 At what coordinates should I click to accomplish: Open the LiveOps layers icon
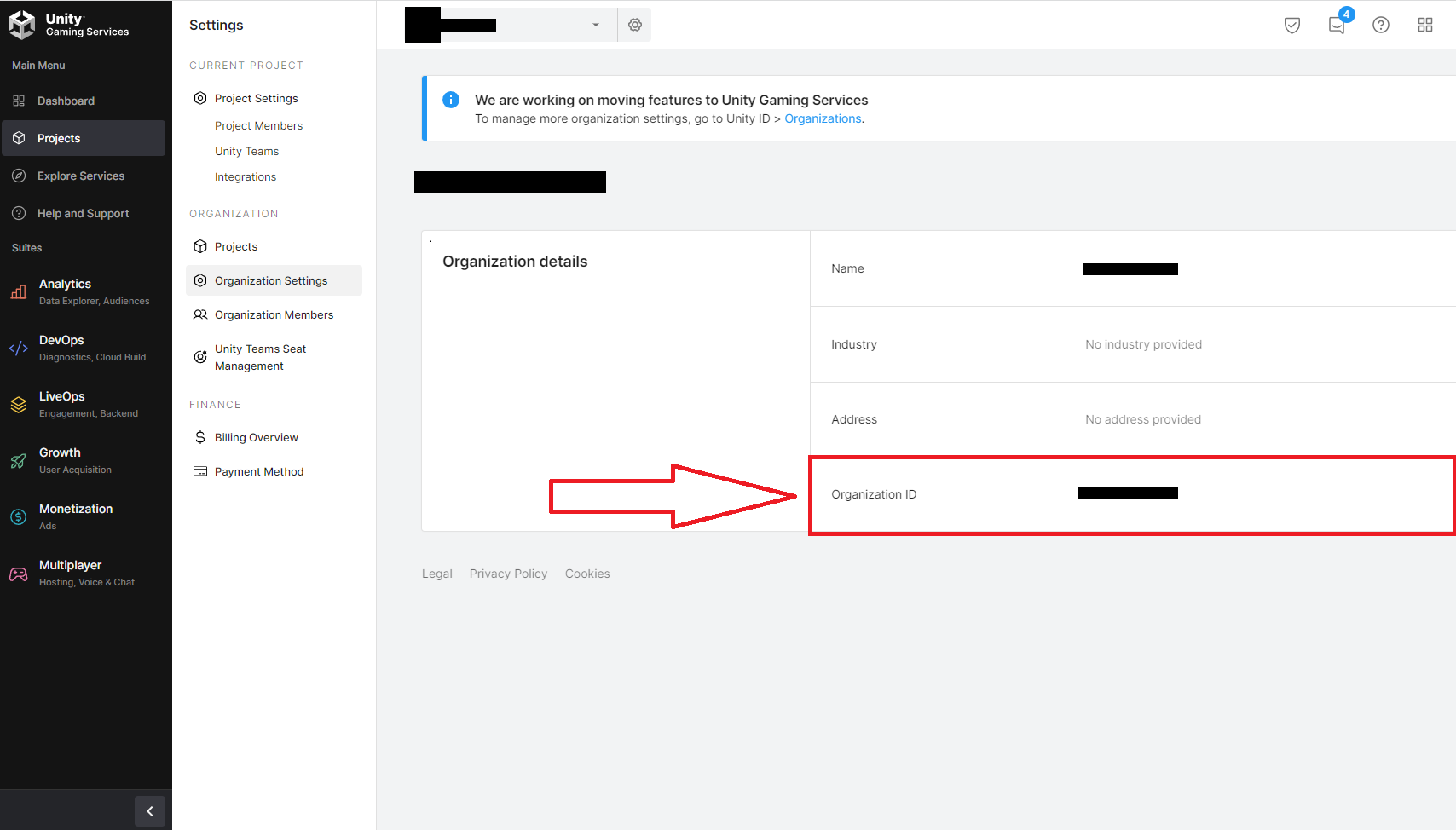(x=19, y=404)
